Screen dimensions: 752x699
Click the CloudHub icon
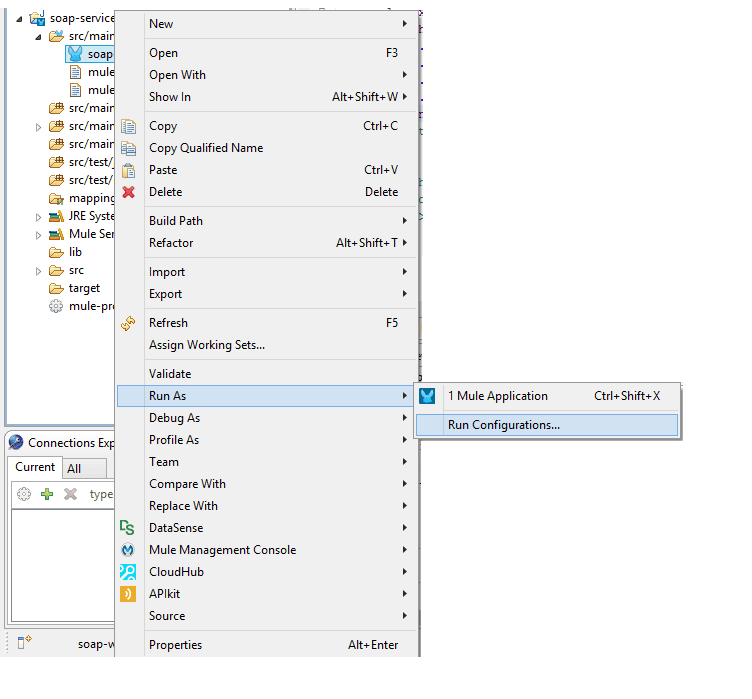click(x=128, y=572)
